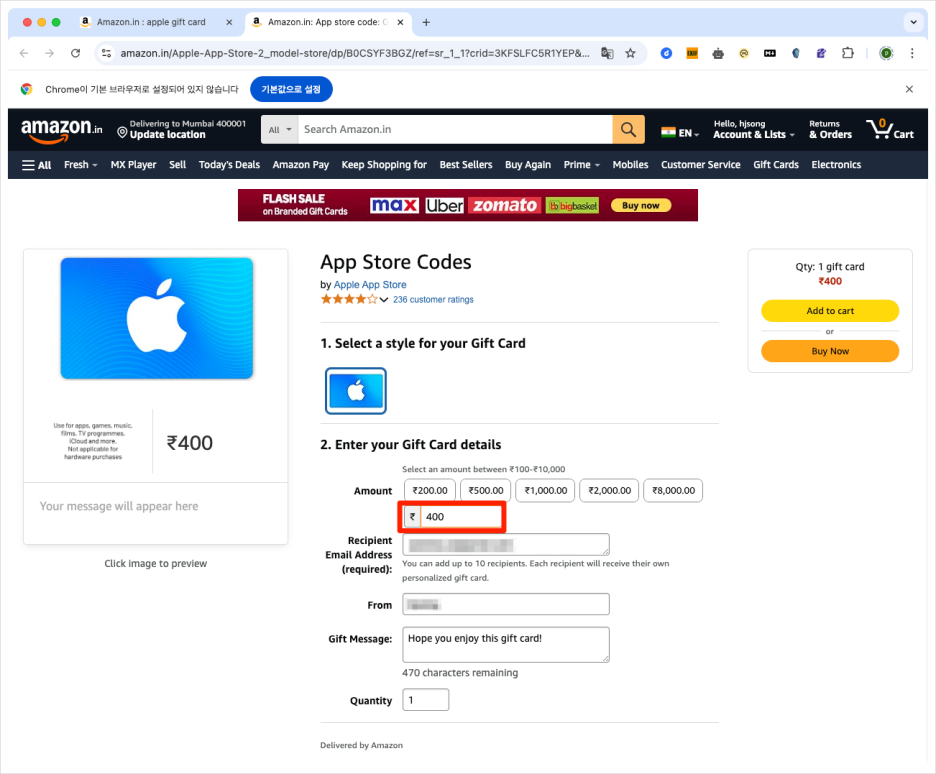This screenshot has width=936, height=774.
Task: Open Best Sellers
Action: click(x=466, y=165)
